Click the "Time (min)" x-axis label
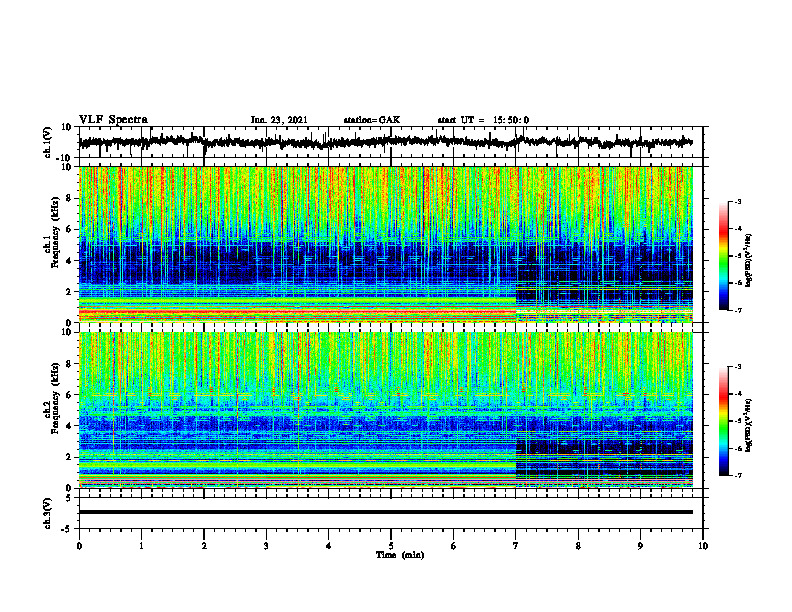Viewport: 792px width, 612px height. [x=400, y=555]
